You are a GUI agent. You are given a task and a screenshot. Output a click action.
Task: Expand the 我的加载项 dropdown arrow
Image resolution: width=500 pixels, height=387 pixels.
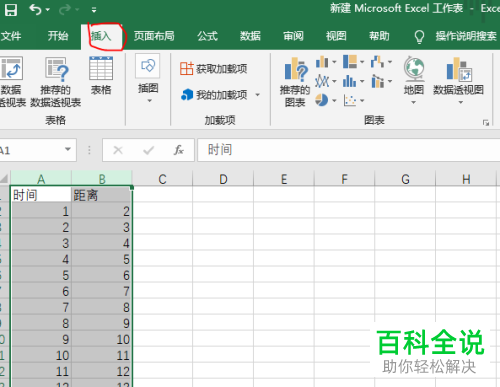[257, 95]
